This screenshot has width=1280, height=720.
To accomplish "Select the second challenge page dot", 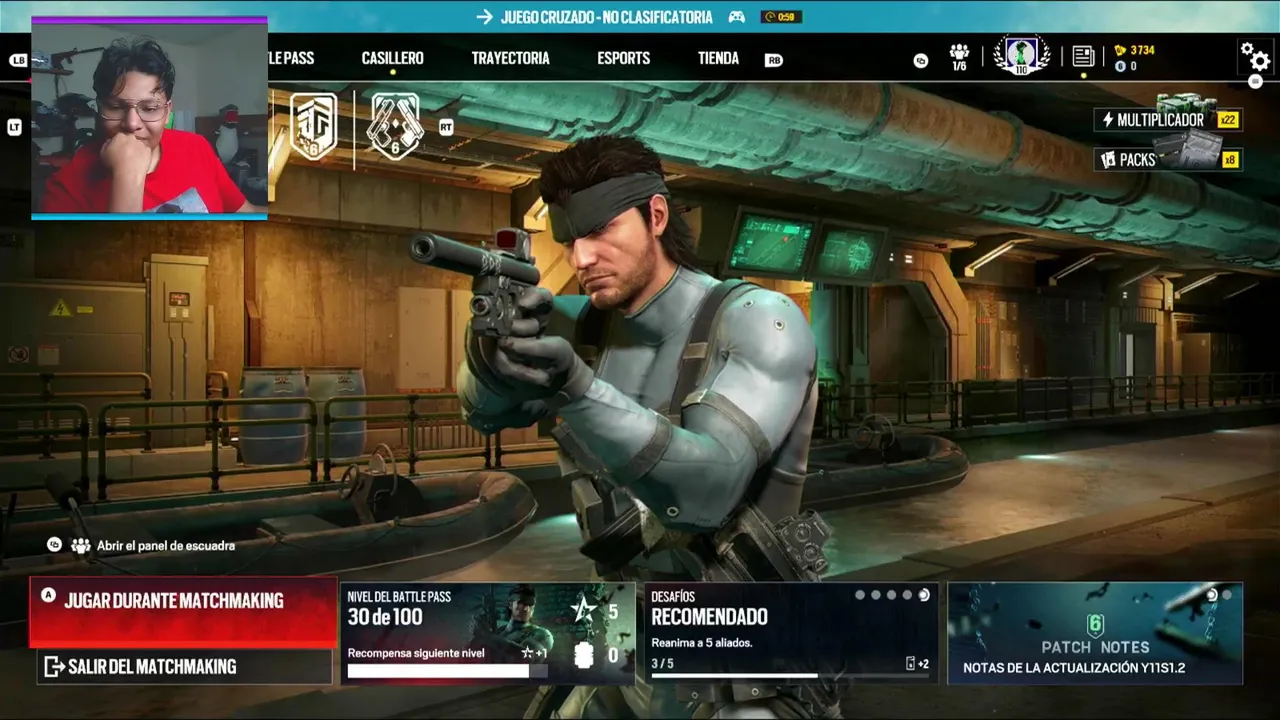I will coord(876,595).
